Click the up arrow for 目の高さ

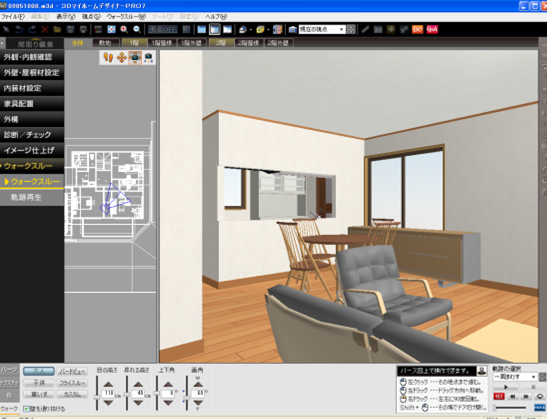108,384
